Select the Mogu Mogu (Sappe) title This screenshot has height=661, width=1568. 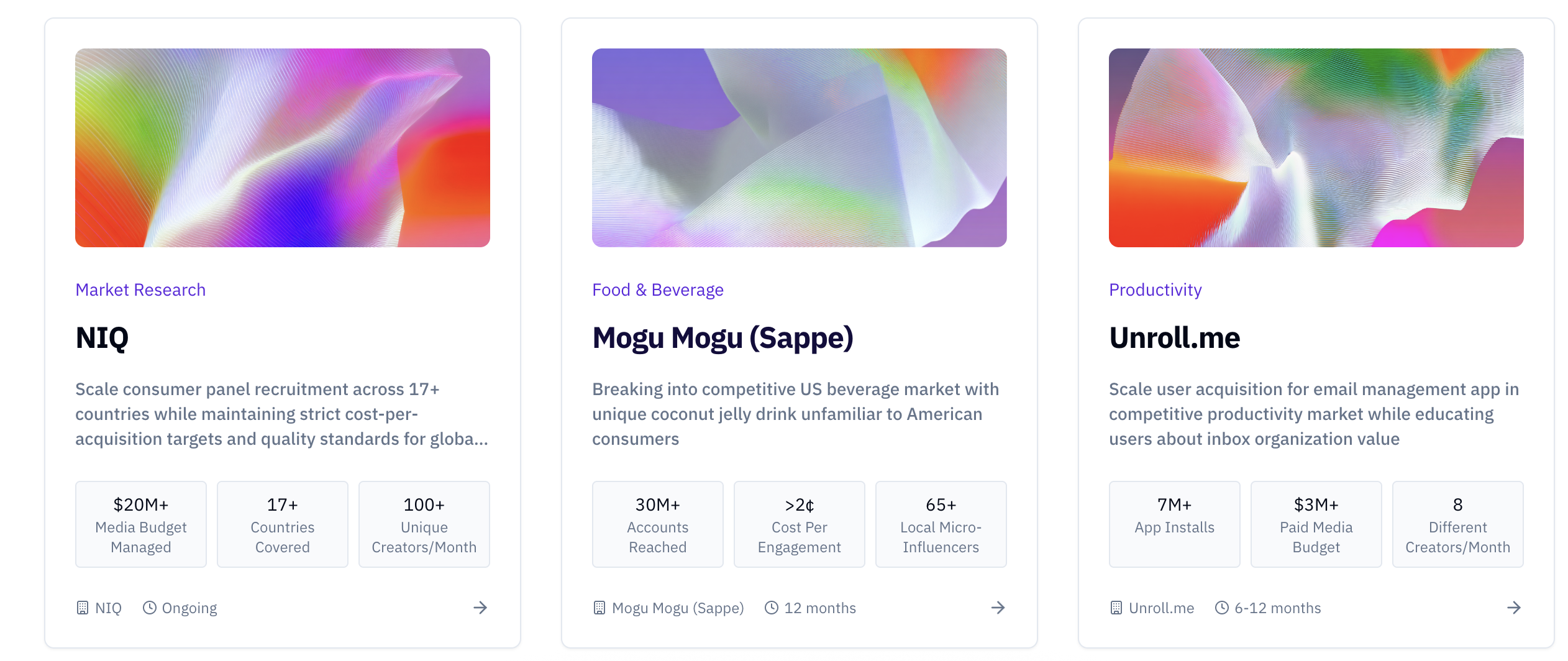722,339
